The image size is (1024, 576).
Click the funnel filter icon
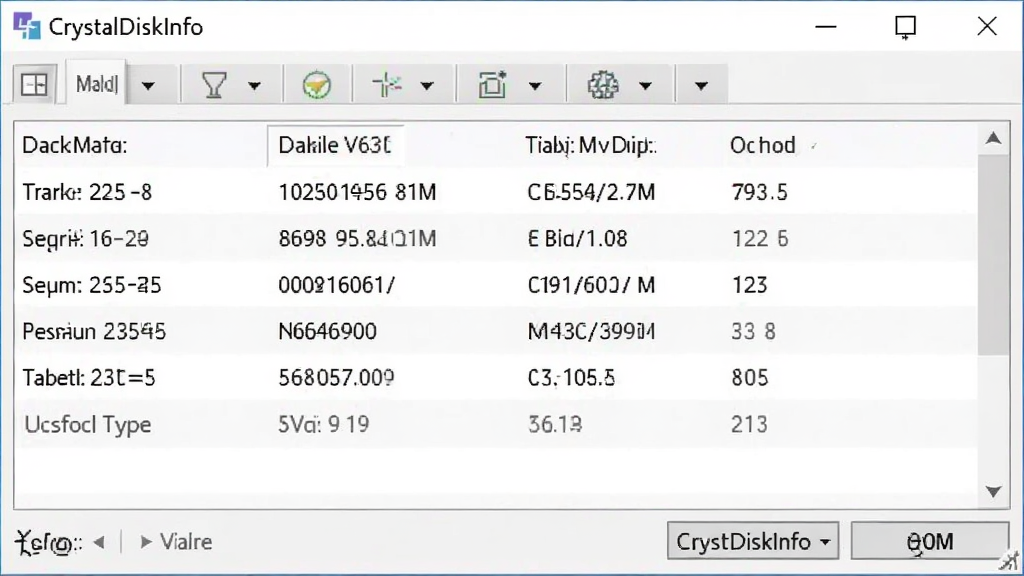coord(214,85)
